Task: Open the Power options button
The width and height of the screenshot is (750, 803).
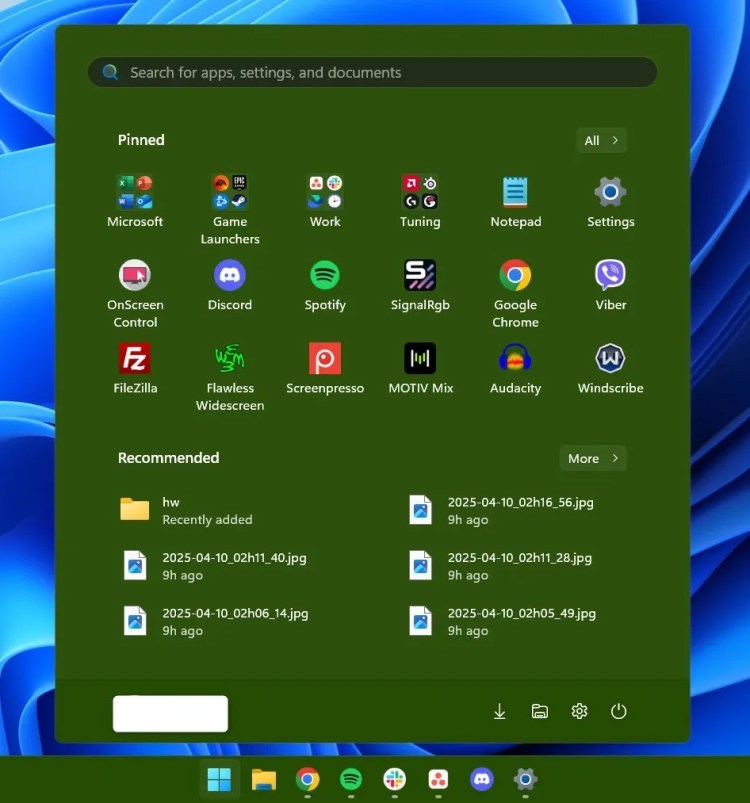Action: [618, 711]
